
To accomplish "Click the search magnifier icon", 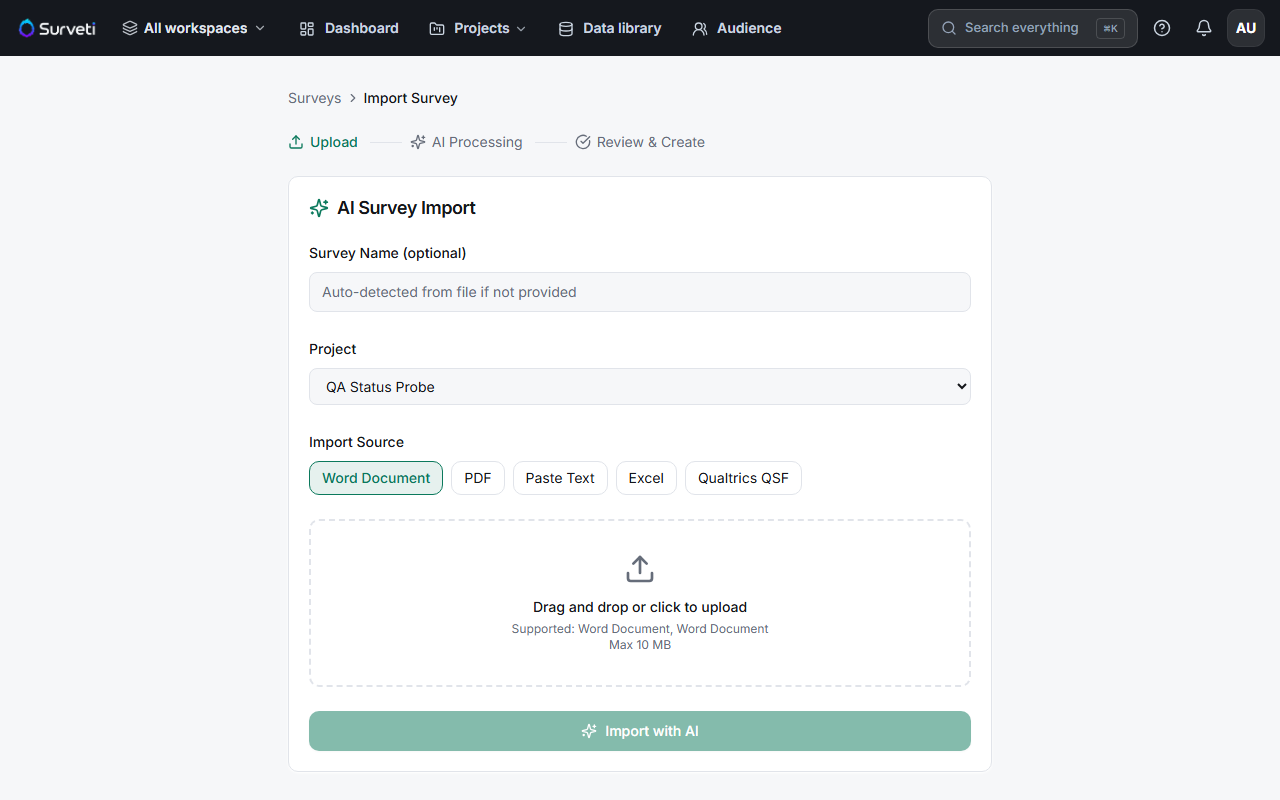I will [x=949, y=28].
